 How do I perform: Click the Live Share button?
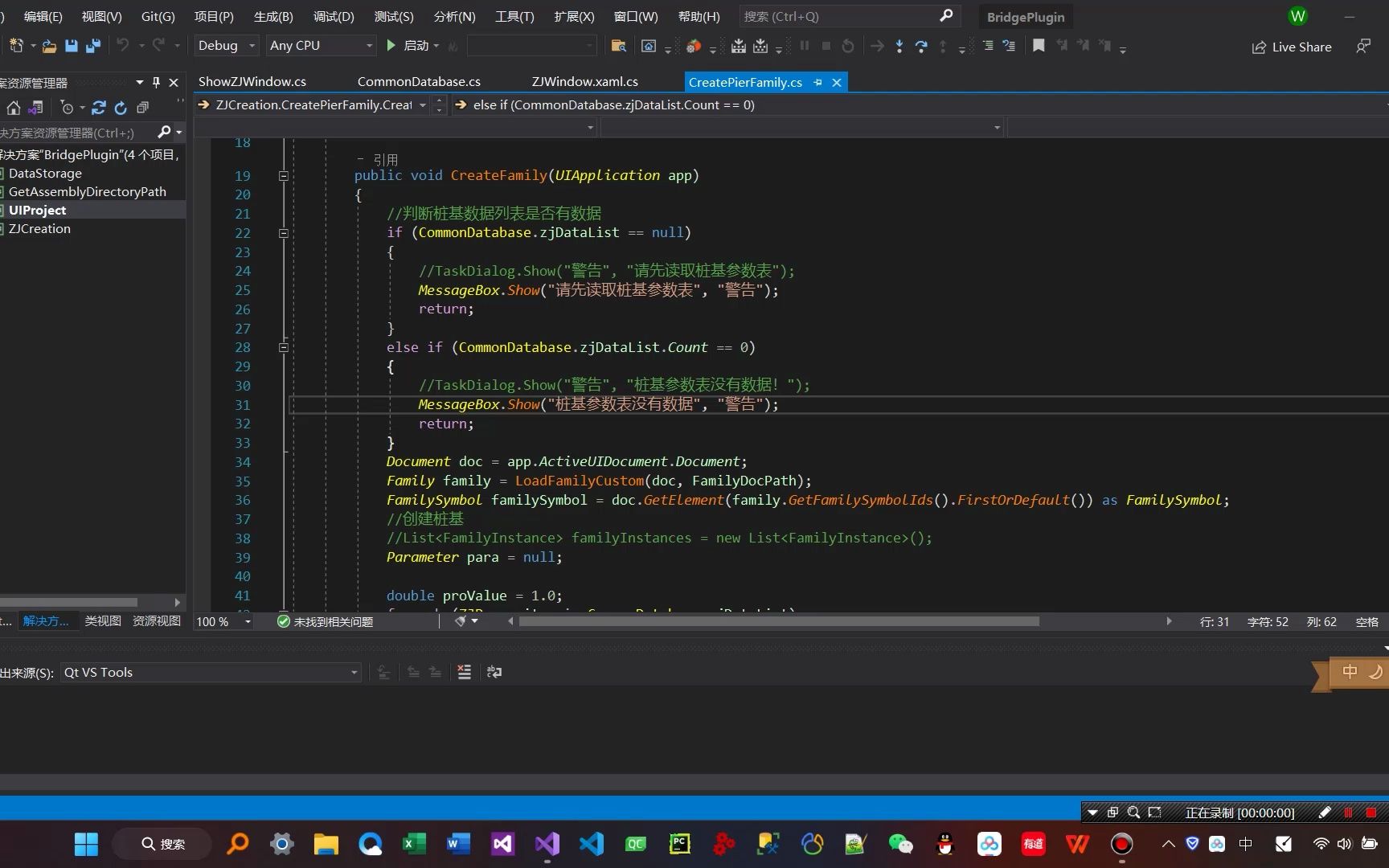pos(1292,47)
